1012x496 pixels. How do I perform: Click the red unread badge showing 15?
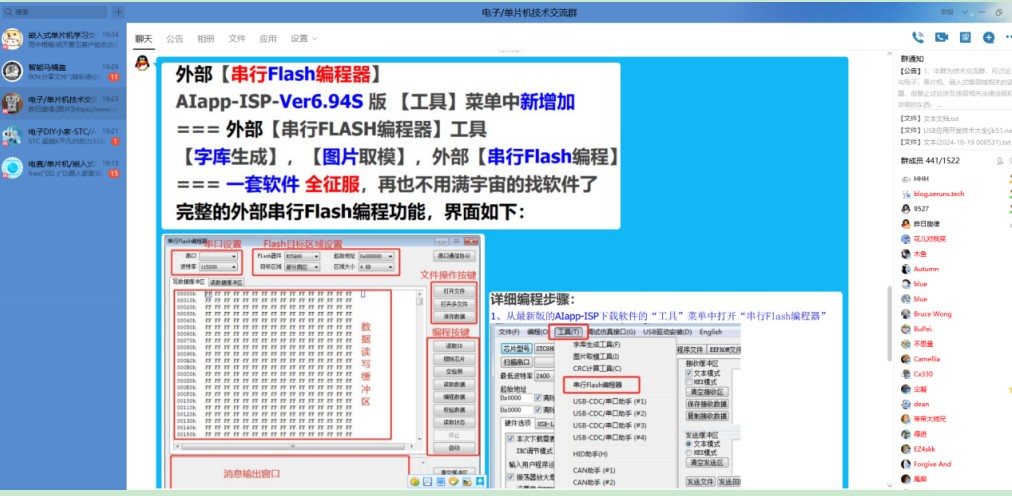click(114, 174)
